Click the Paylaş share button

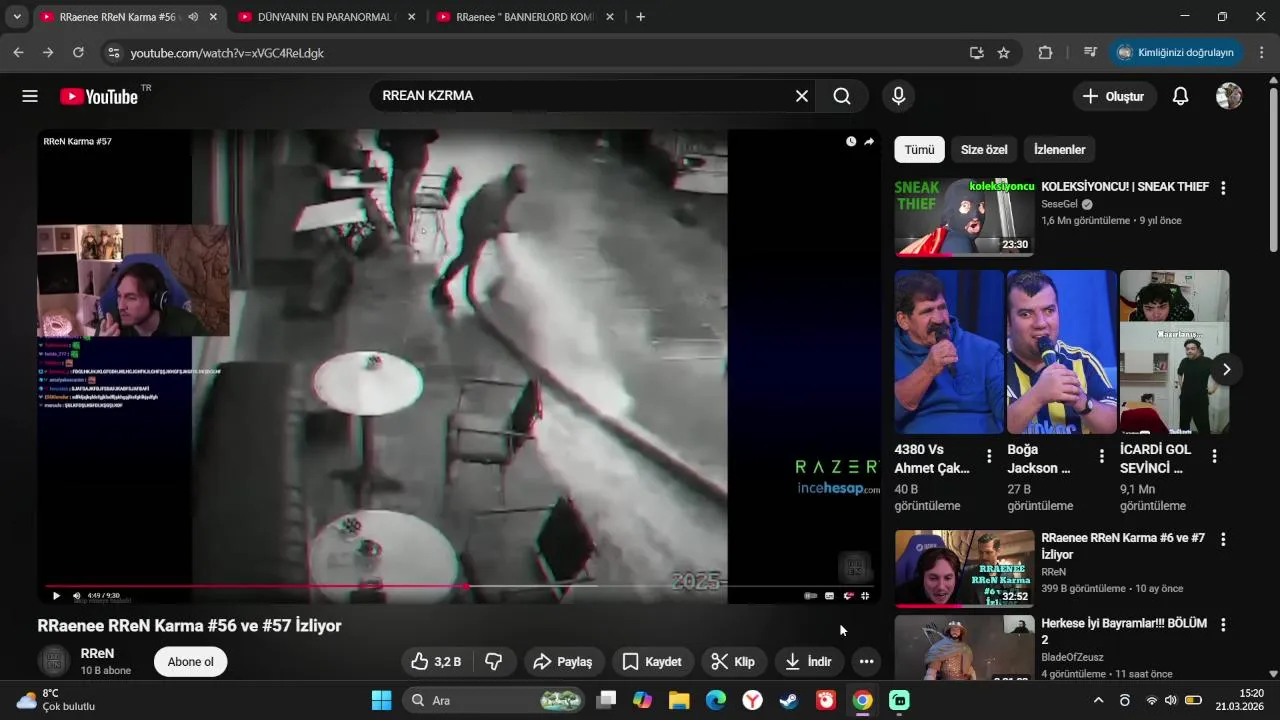564,661
